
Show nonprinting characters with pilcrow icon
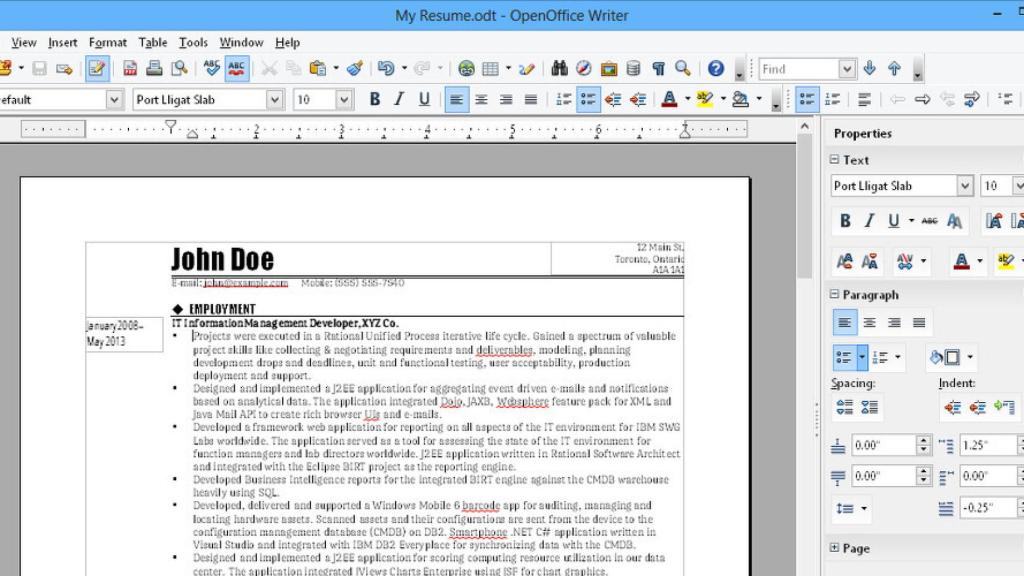pyautogui.click(x=657, y=68)
